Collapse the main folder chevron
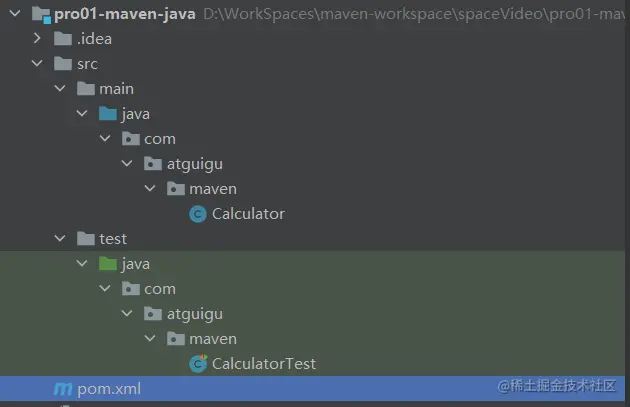The height and width of the screenshot is (407, 630). pos(60,89)
